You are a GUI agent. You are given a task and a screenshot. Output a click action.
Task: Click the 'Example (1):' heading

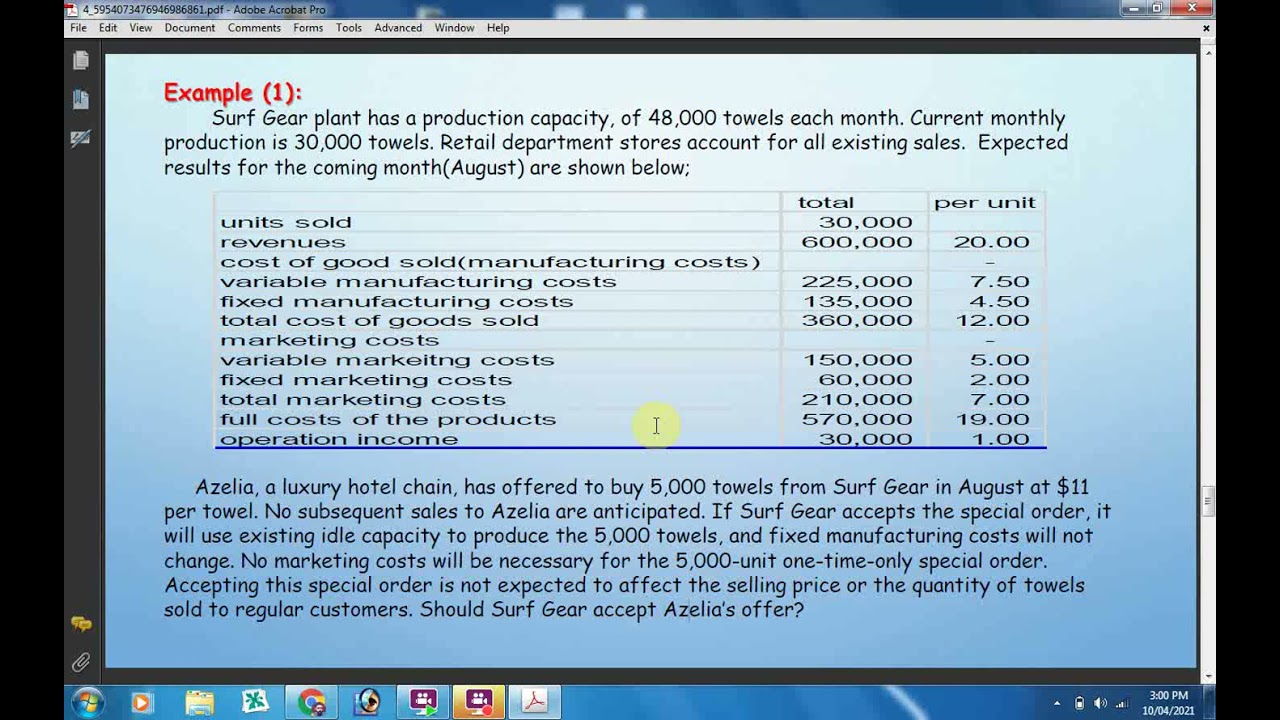(x=232, y=93)
